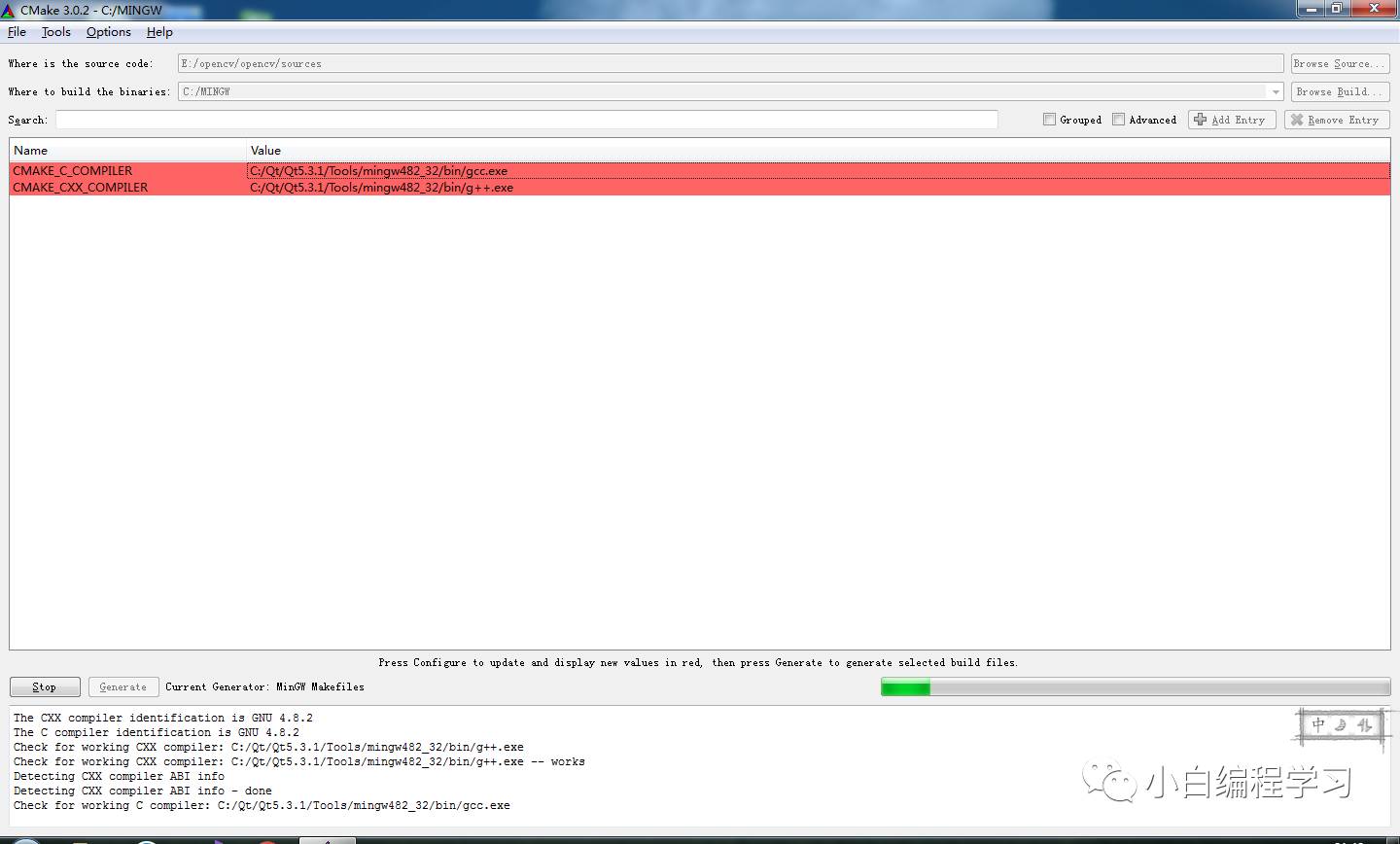
Task: Click log line 'Check for working C compiler'
Action: (262, 805)
